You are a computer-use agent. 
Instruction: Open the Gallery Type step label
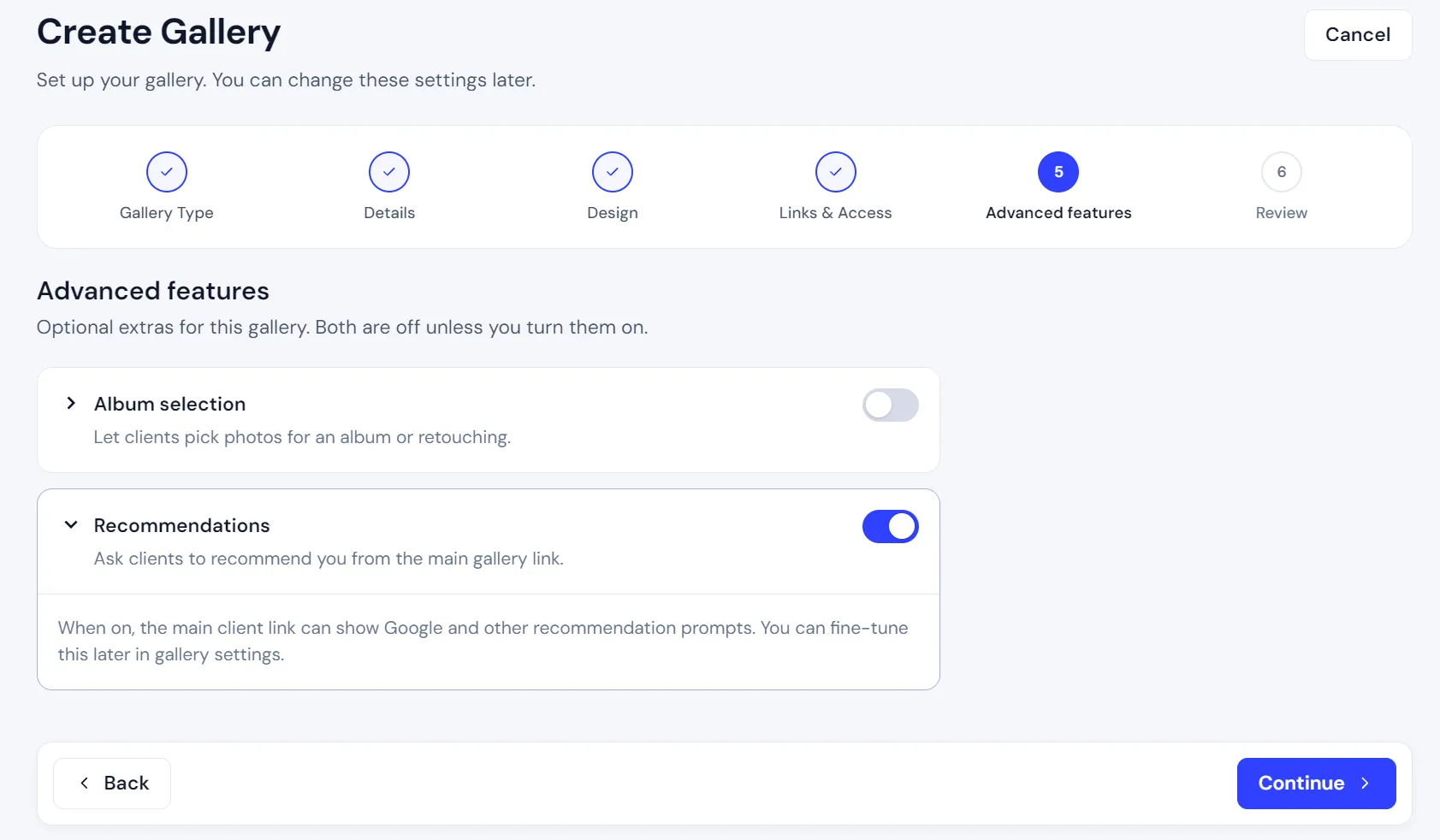[x=167, y=213]
